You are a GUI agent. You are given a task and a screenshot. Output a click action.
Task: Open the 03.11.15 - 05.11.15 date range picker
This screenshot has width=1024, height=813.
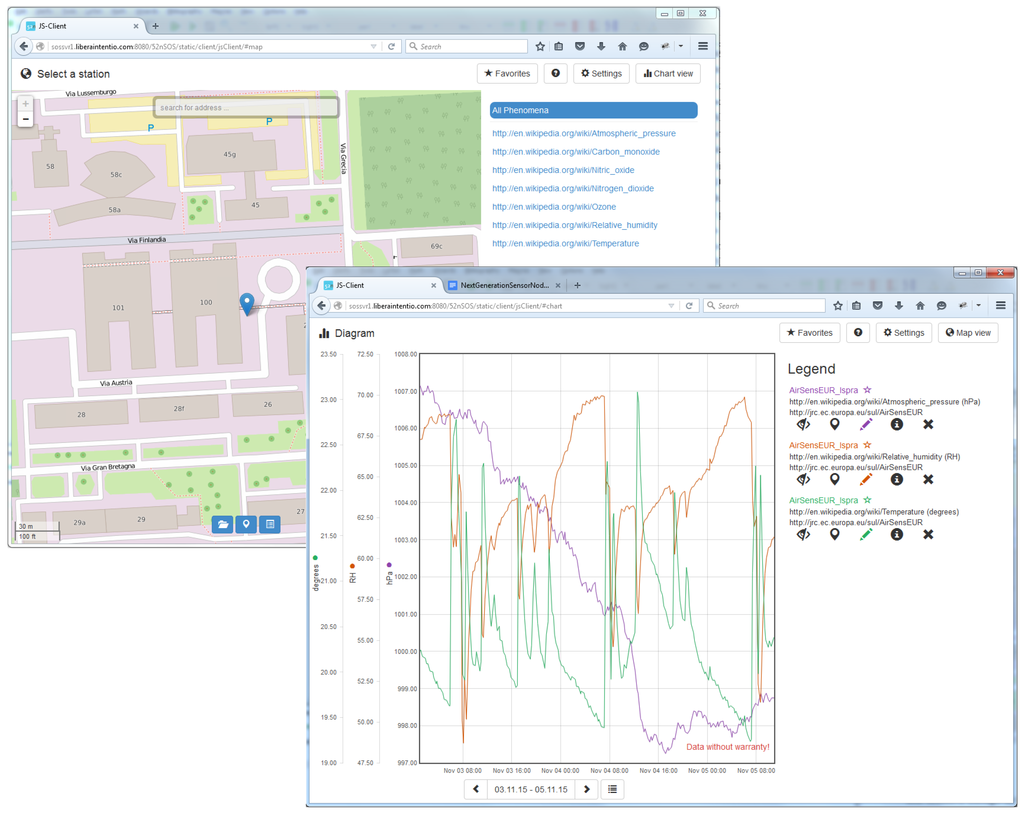pos(530,789)
